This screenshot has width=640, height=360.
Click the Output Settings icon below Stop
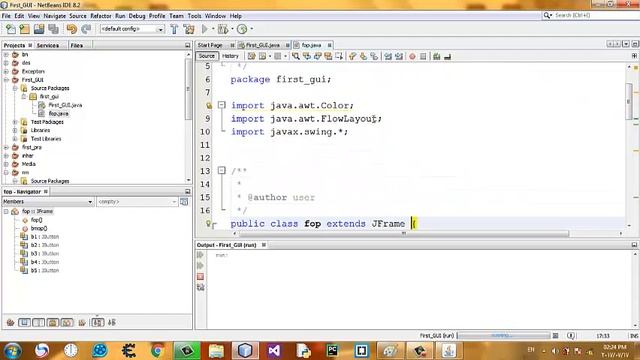click(200, 287)
